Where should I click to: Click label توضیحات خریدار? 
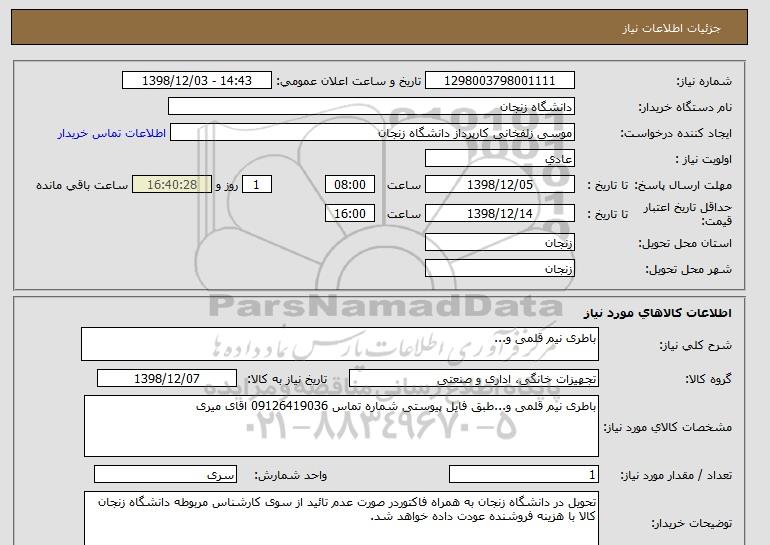(692, 523)
